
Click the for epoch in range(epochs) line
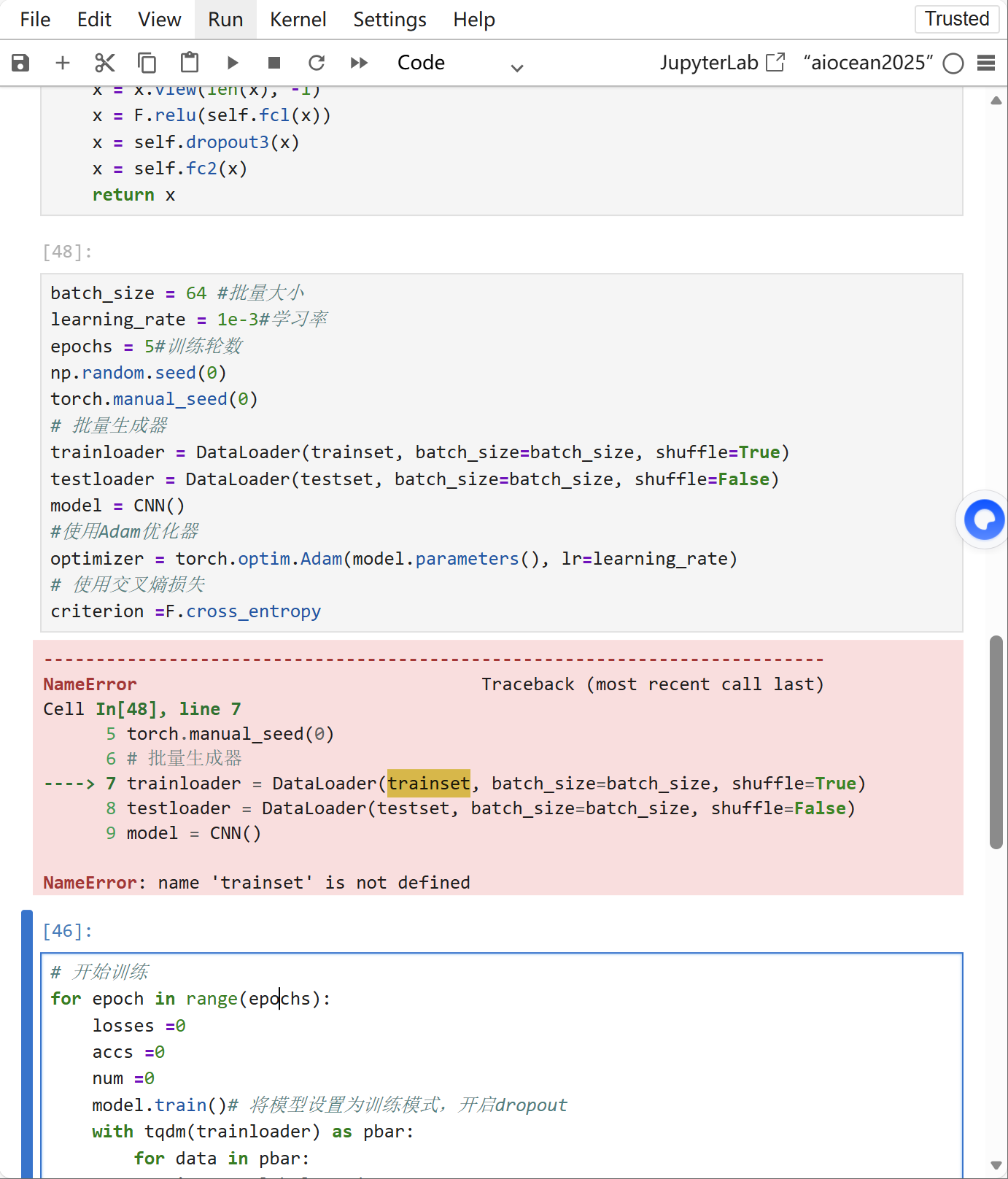(x=190, y=999)
